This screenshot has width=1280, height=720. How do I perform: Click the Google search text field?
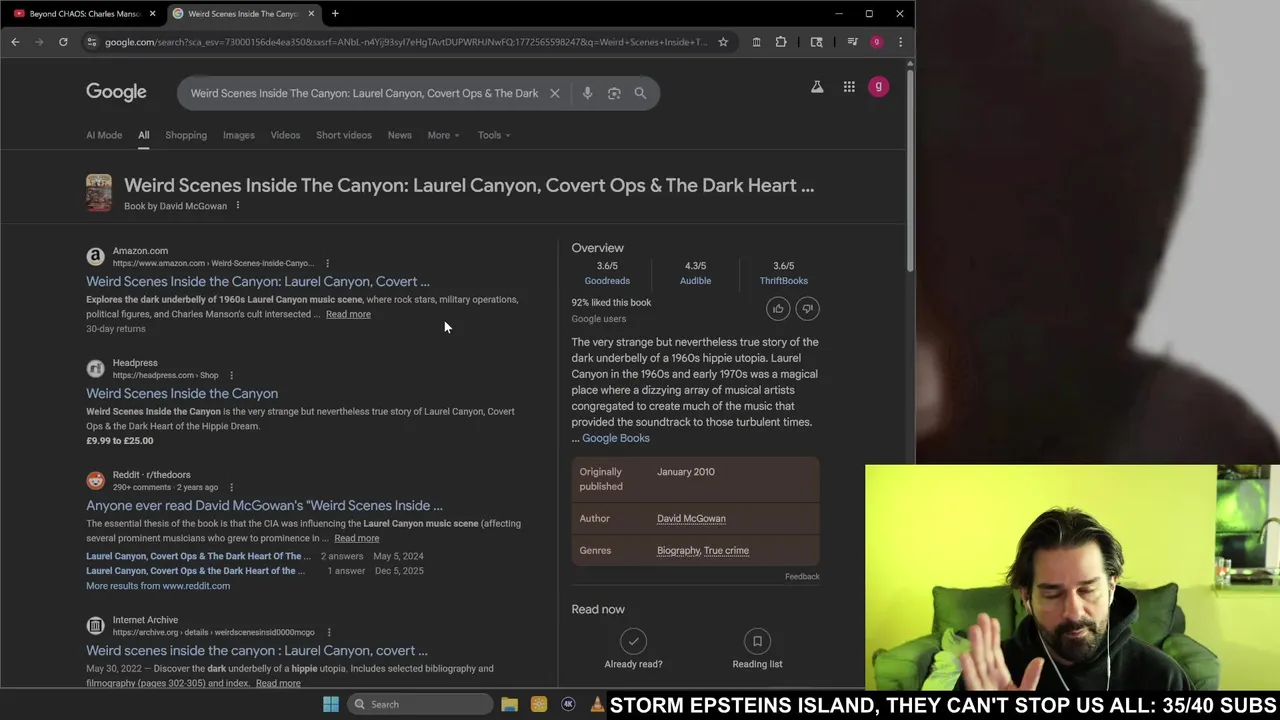pos(364,93)
